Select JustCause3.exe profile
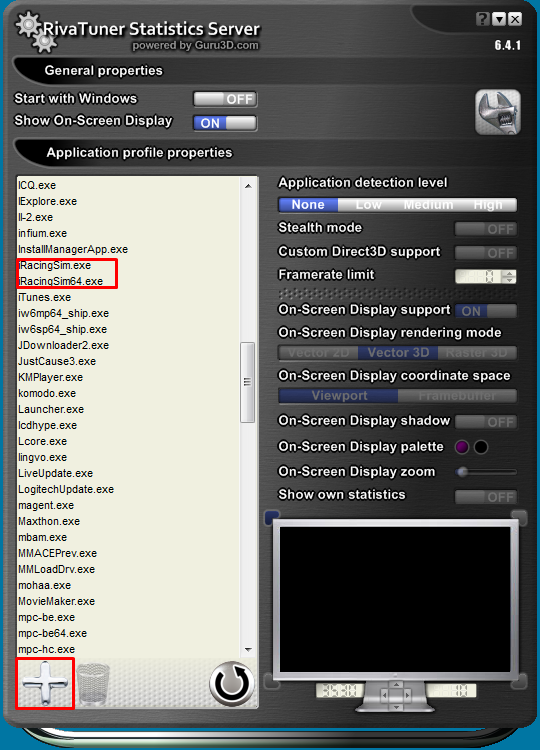The width and height of the screenshot is (540, 750). pyautogui.click(x=57, y=362)
